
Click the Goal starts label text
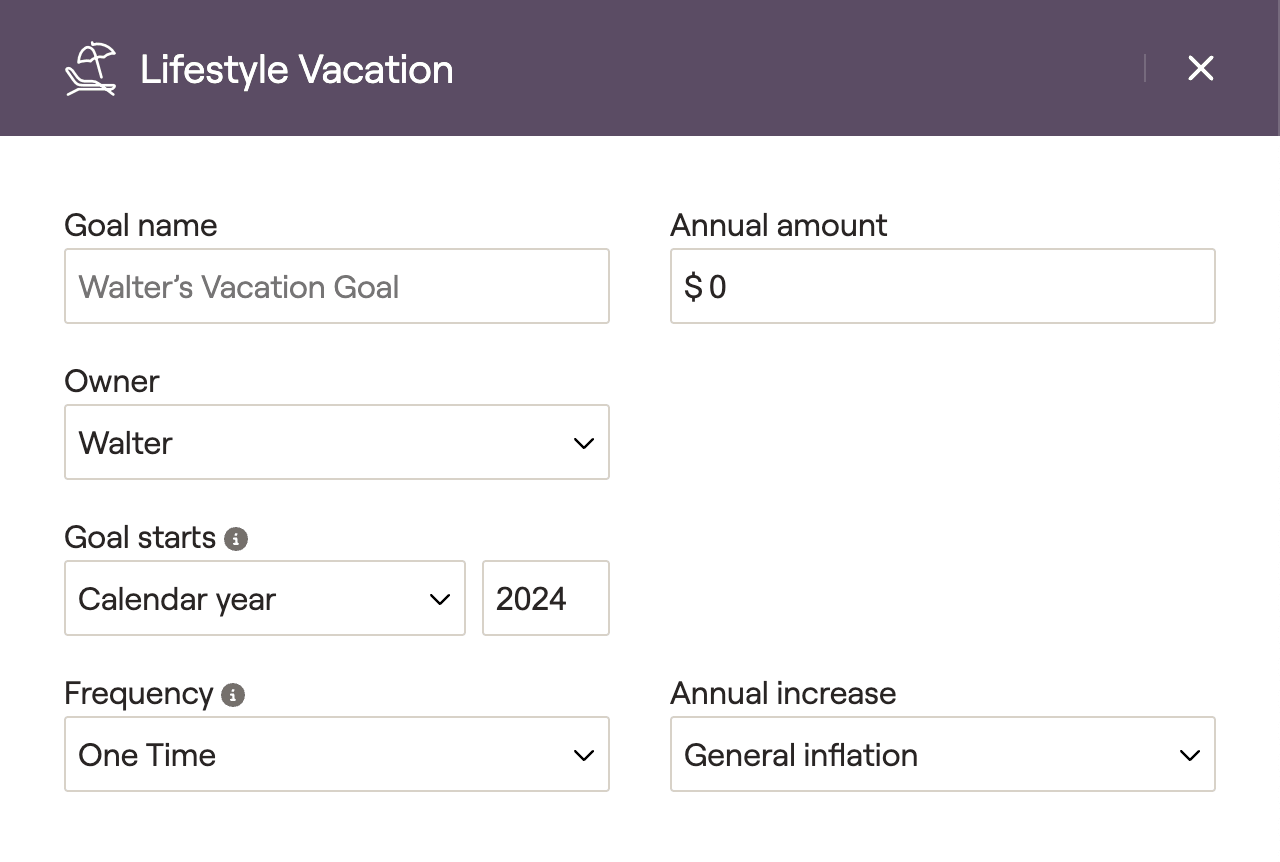click(x=140, y=538)
